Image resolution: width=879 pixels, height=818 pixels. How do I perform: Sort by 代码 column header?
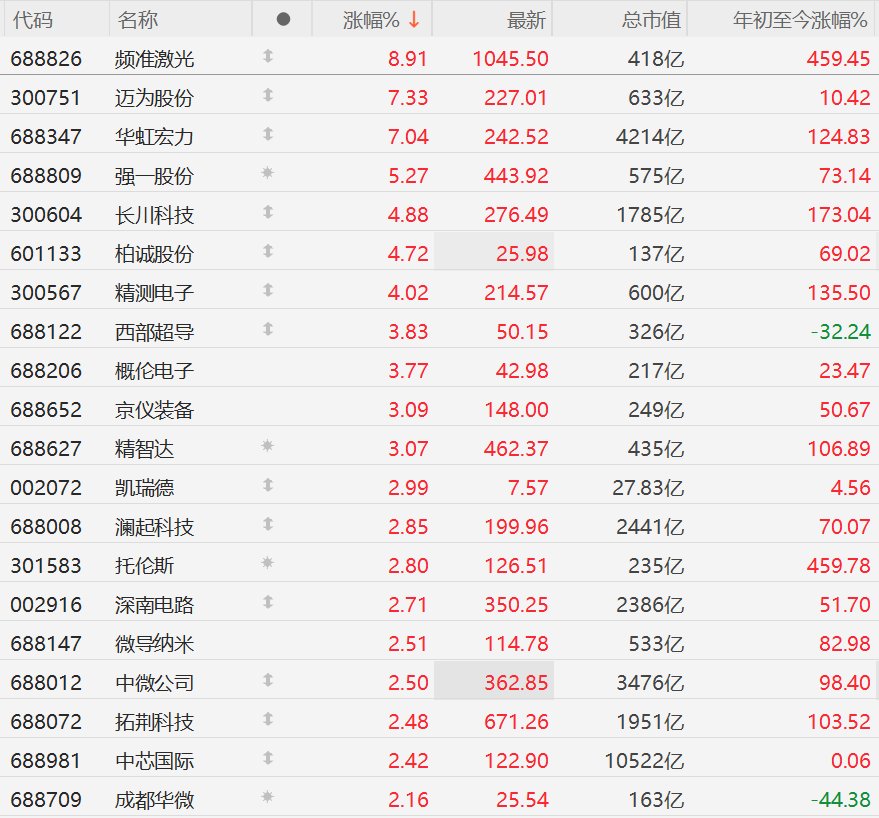[33, 20]
